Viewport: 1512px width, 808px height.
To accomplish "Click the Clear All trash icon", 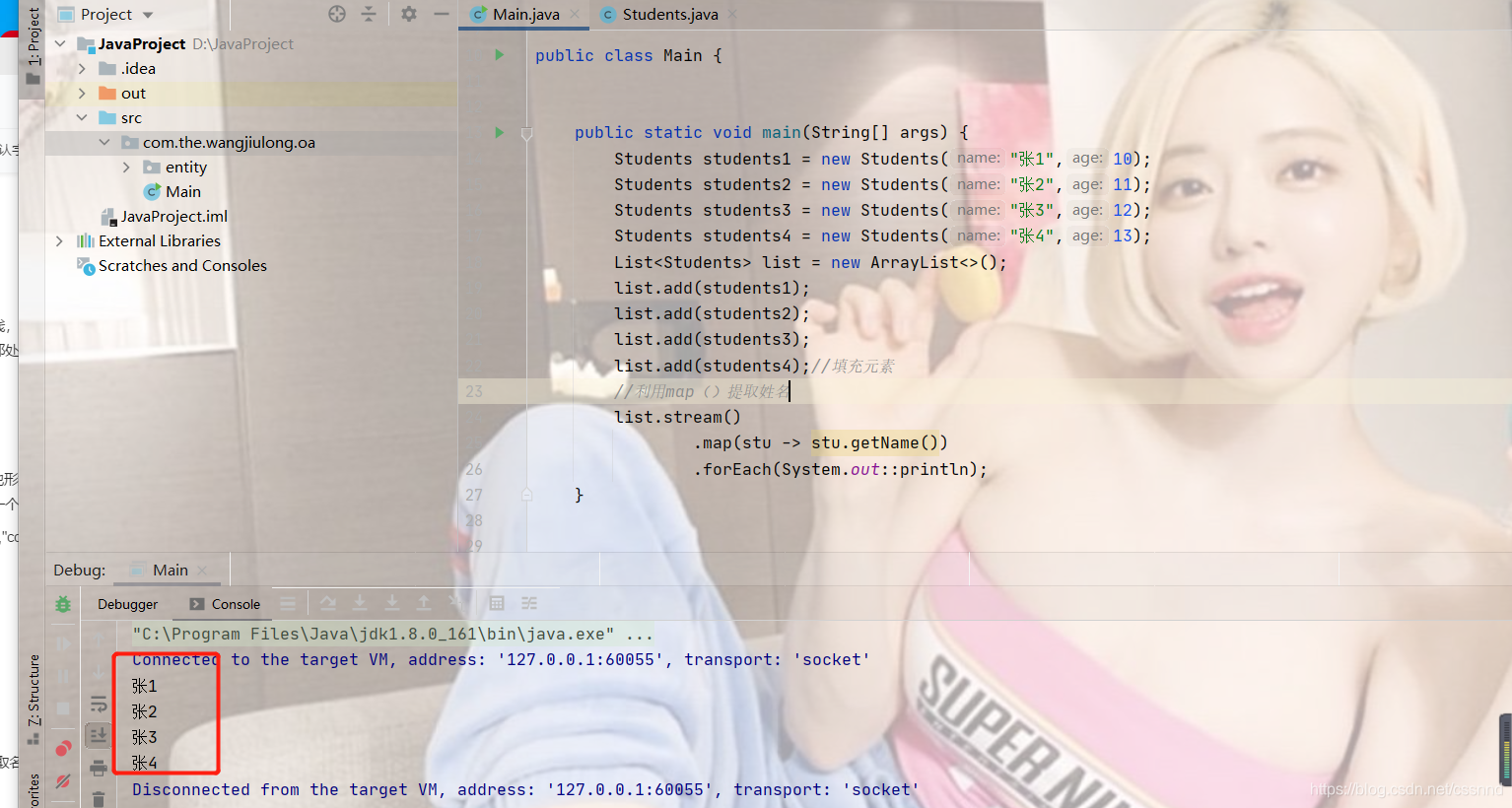I will tap(99, 798).
